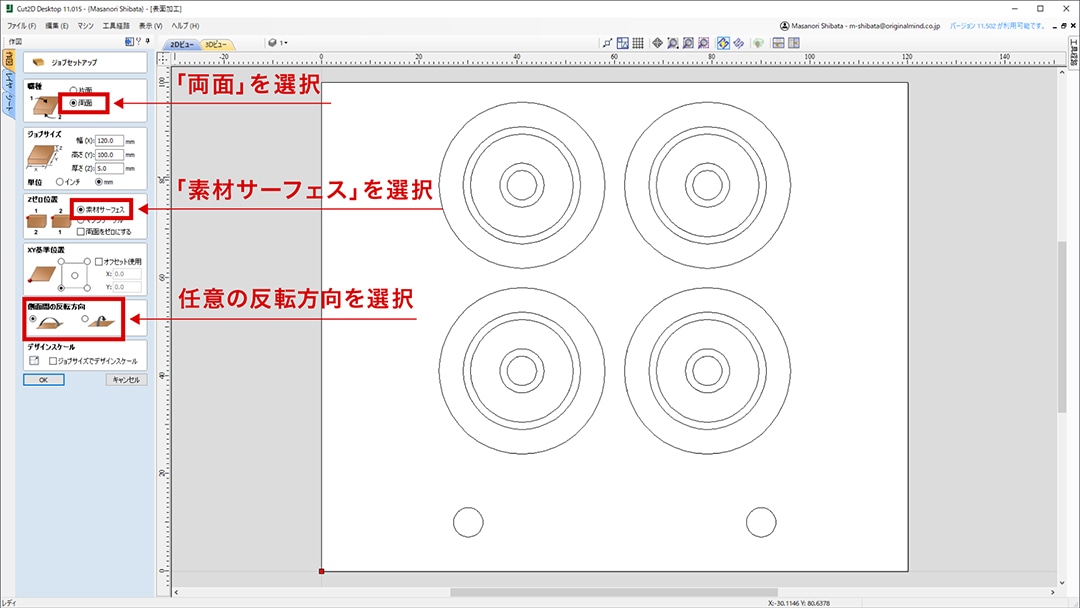1080x608 pixels.
Task: Click the help question mark in panel header
Action: click(x=139, y=41)
